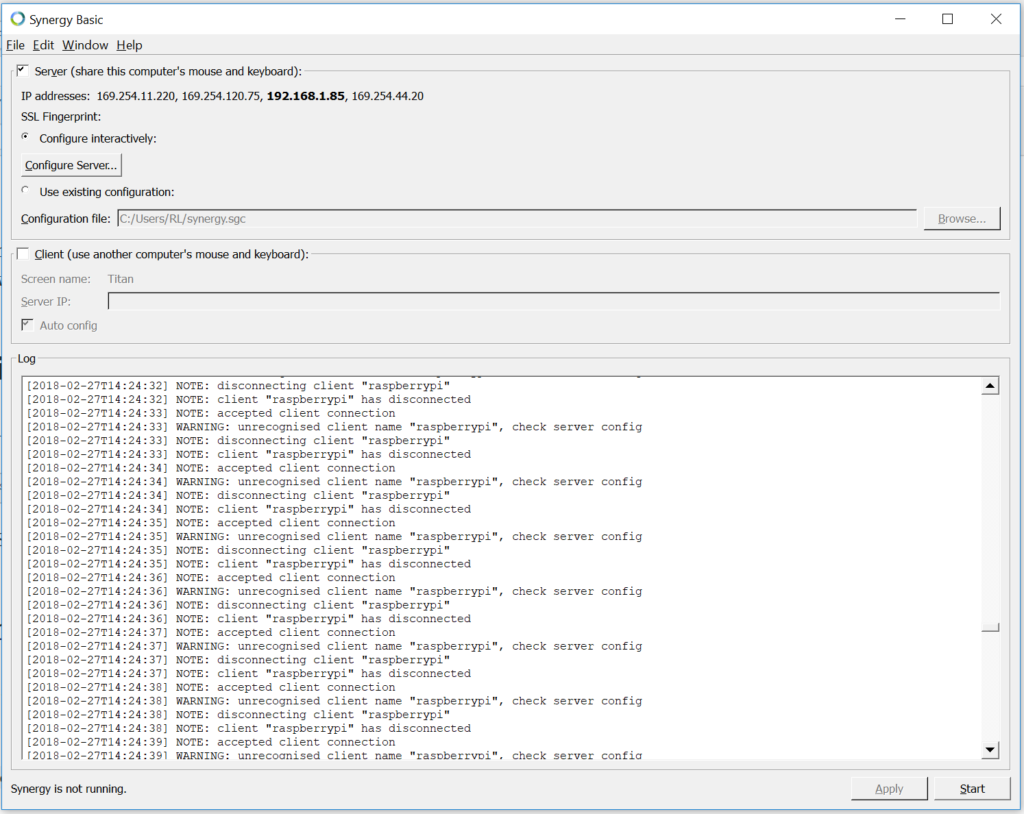
Task: Click the screen name Titan
Action: click(120, 279)
